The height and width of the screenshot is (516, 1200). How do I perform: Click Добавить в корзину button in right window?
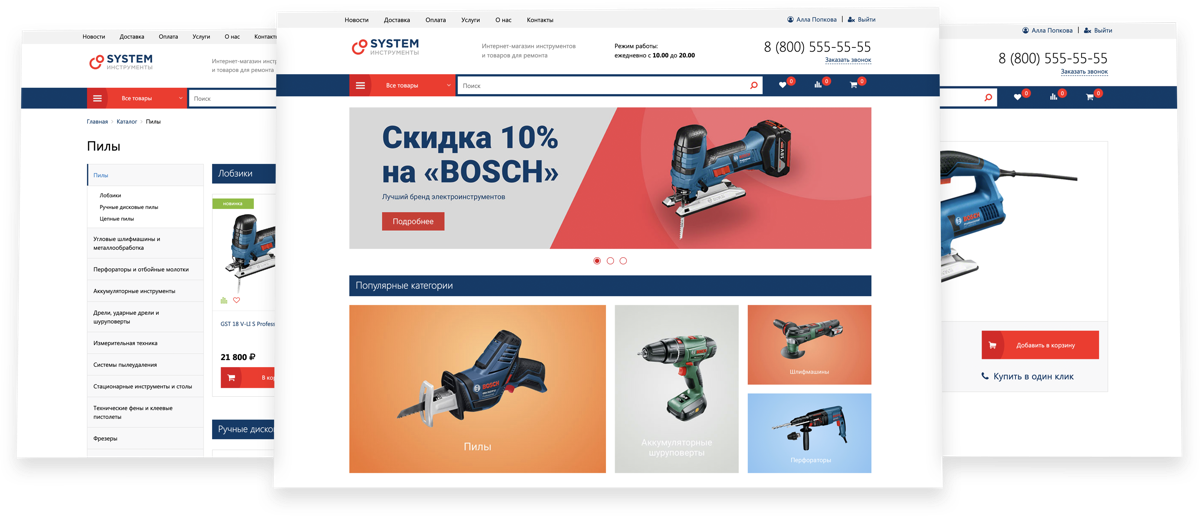[1040, 345]
